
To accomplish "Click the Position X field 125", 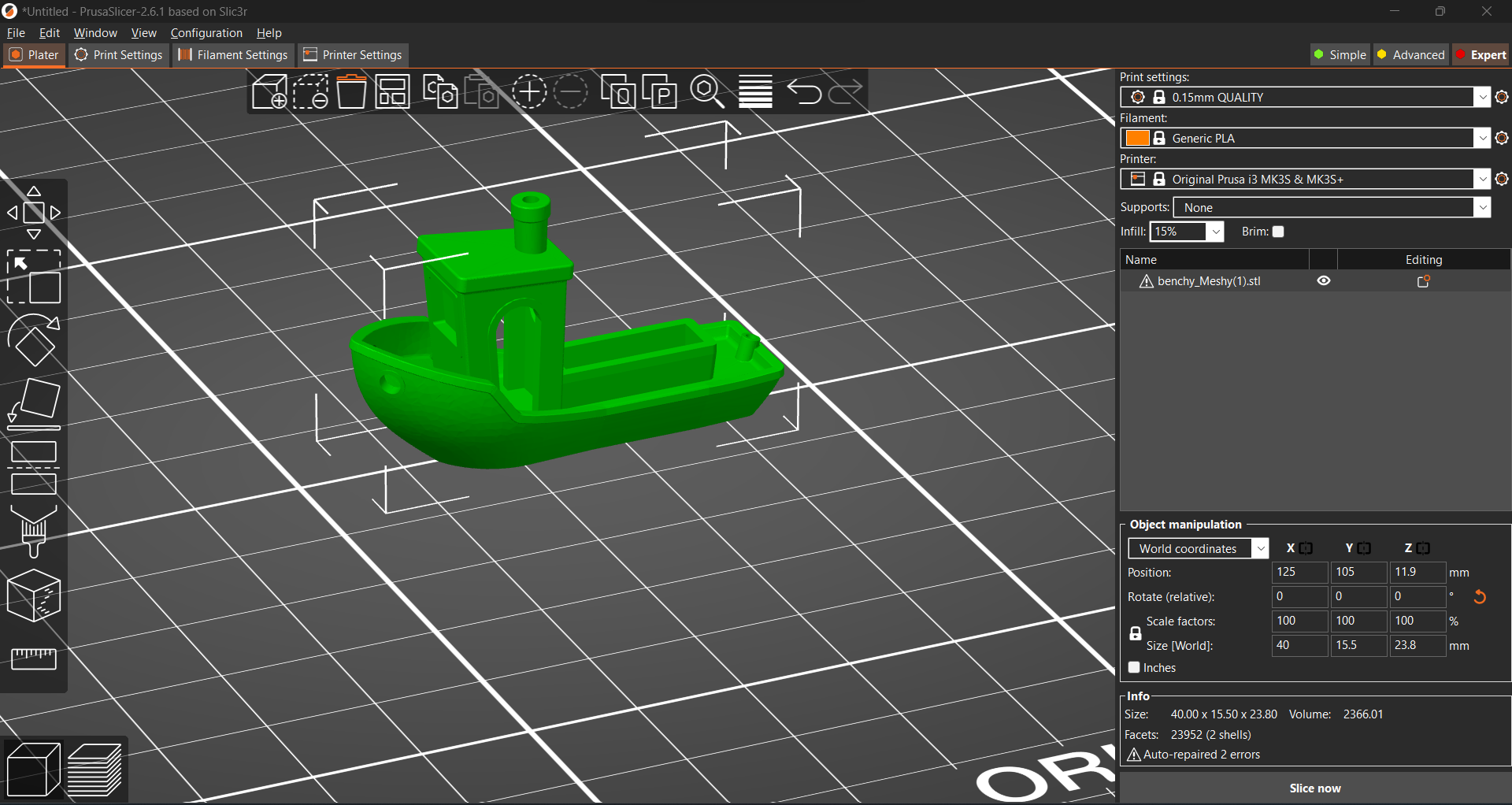I will pos(1300,572).
